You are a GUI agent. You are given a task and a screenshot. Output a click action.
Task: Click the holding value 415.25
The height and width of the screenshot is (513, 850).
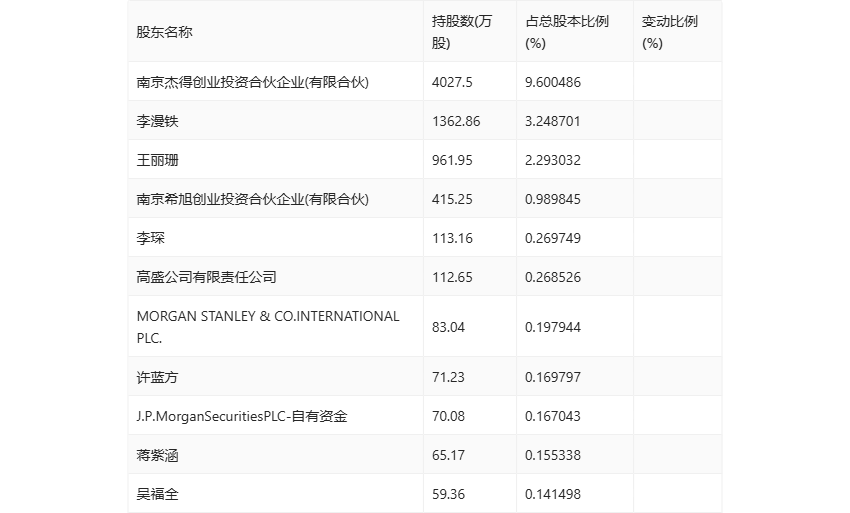[x=452, y=199]
